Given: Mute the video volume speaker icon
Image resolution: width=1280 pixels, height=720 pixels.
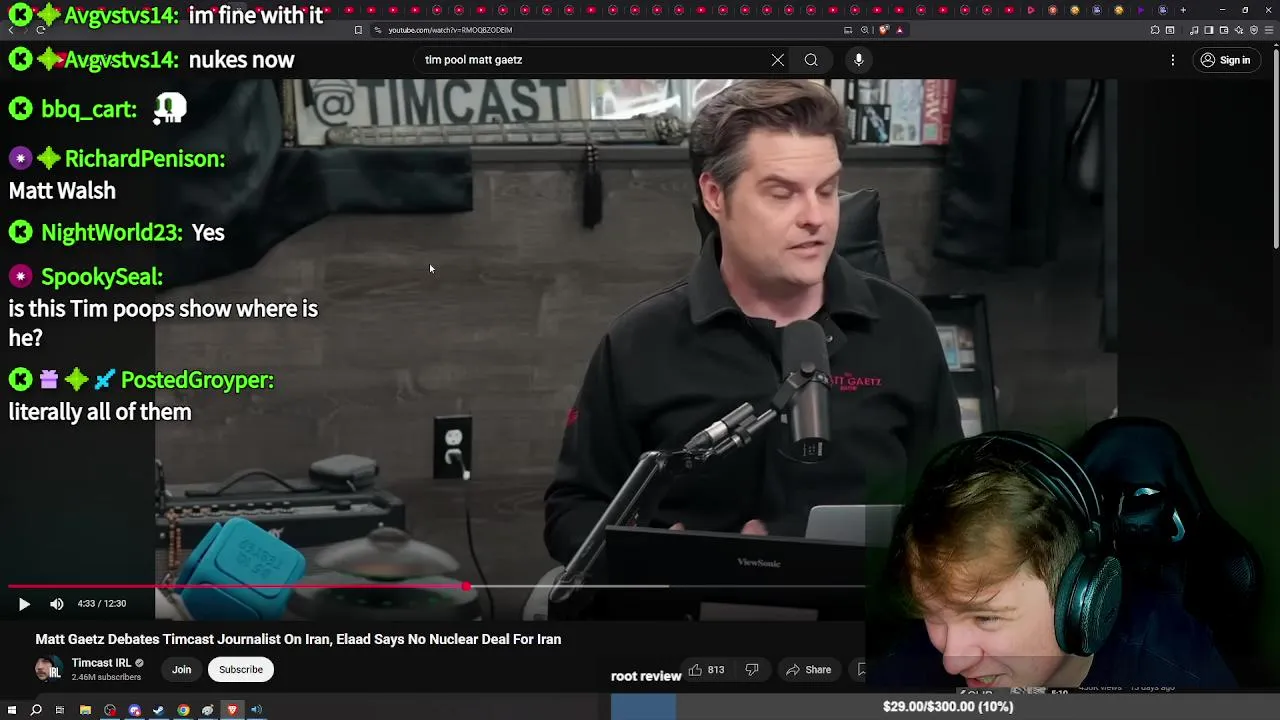Looking at the screenshot, I should [57, 604].
